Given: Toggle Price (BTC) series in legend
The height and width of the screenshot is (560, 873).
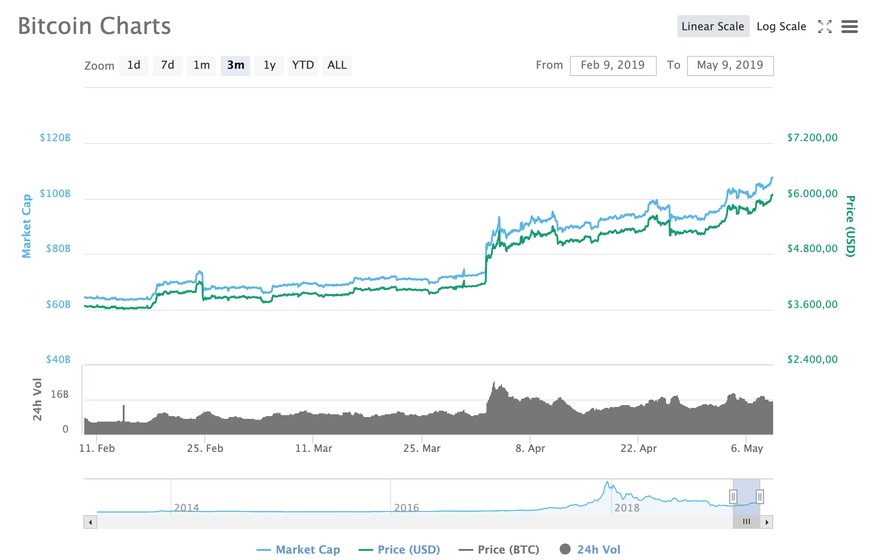Looking at the screenshot, I should click(x=499, y=549).
